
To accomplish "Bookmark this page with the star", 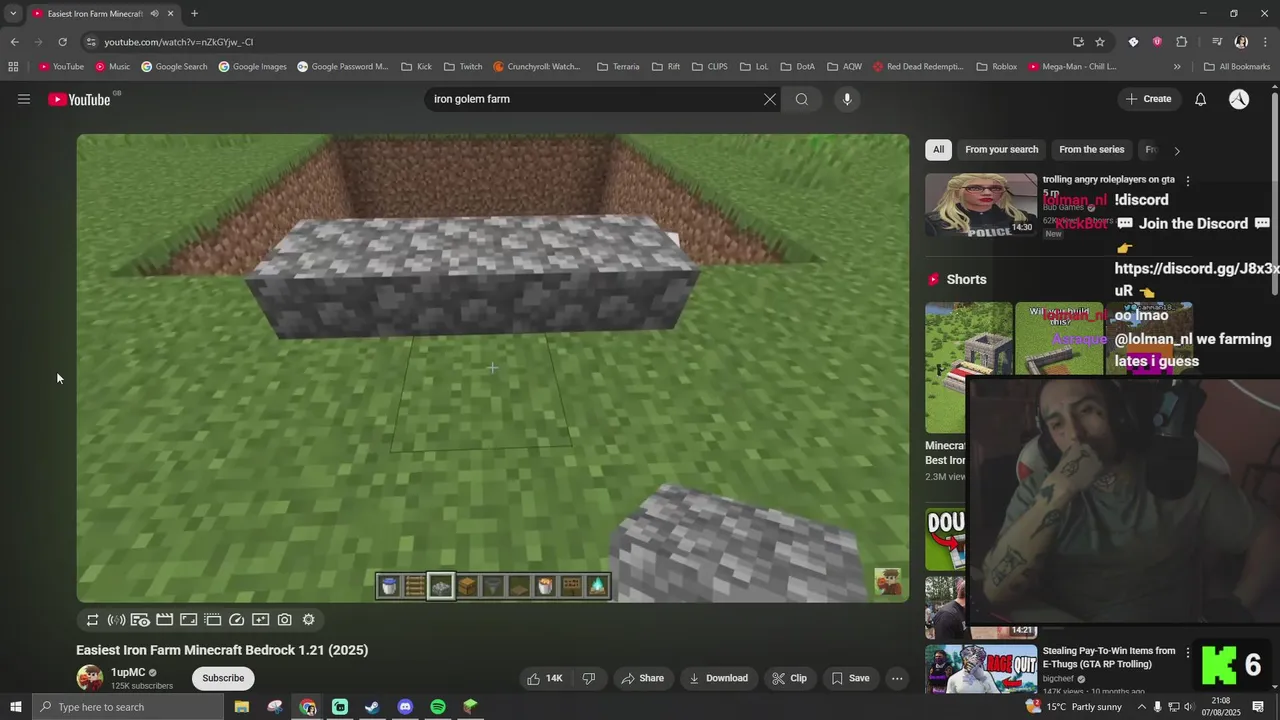I will pos(1100,42).
